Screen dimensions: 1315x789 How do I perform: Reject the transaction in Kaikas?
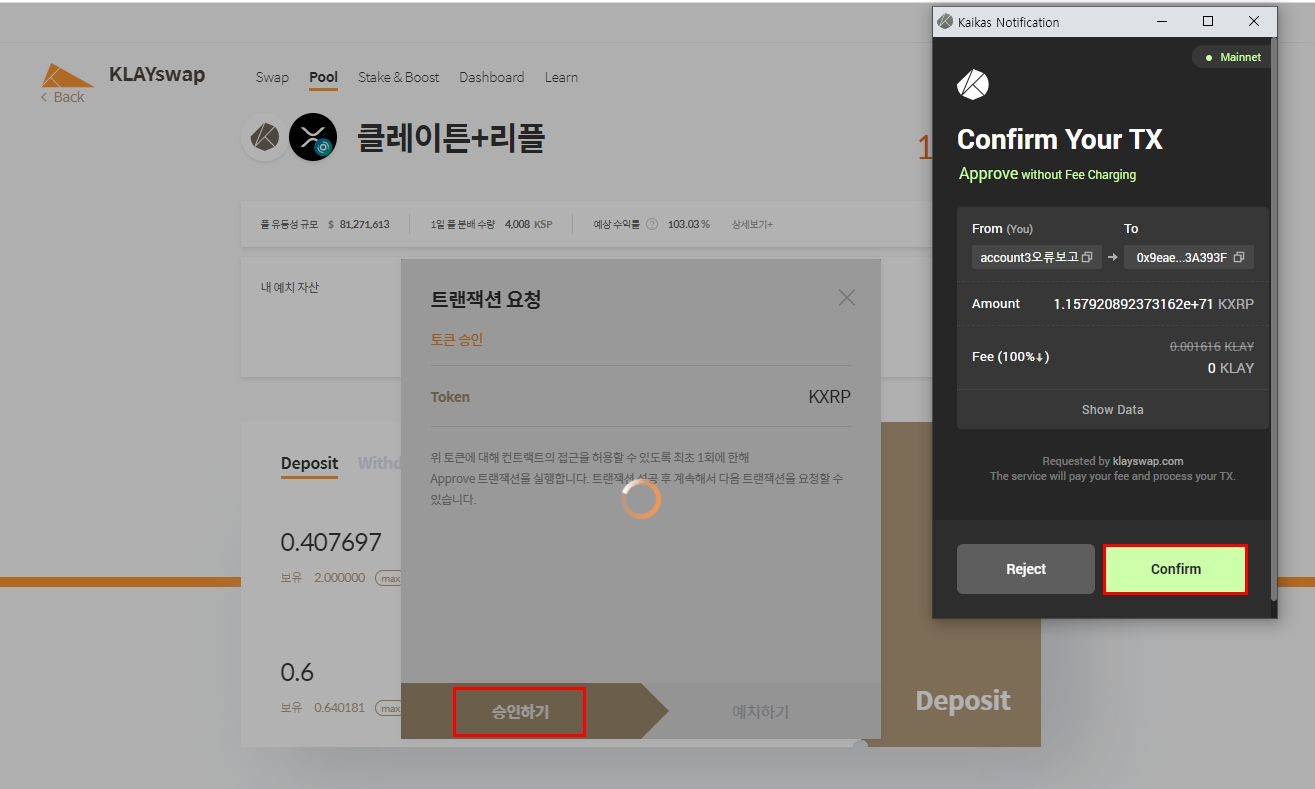[1025, 569]
